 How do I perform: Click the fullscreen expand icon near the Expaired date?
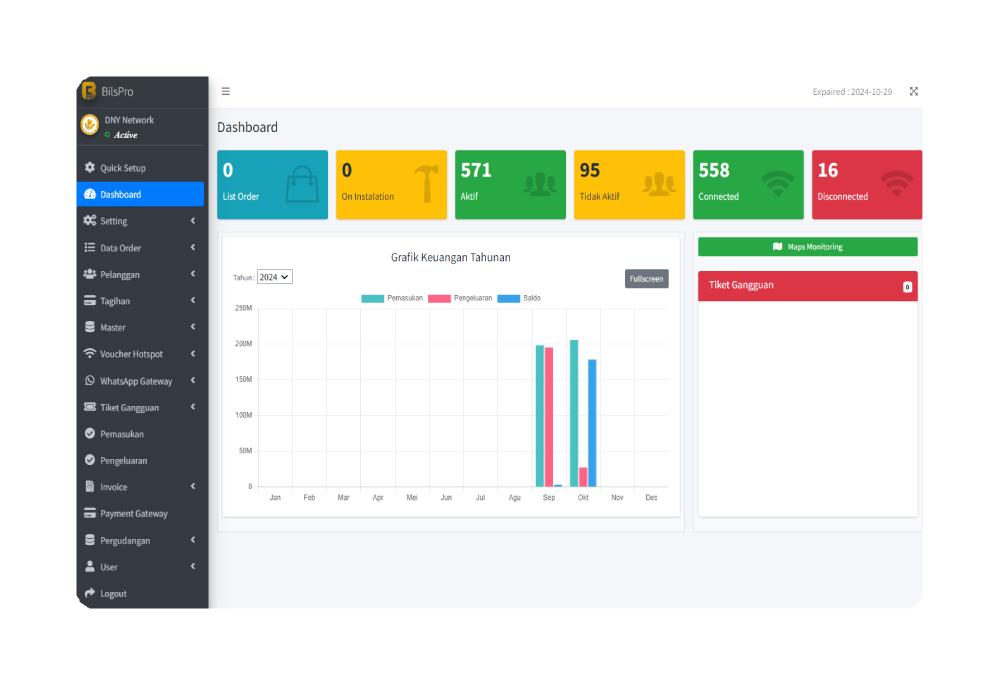(x=914, y=91)
